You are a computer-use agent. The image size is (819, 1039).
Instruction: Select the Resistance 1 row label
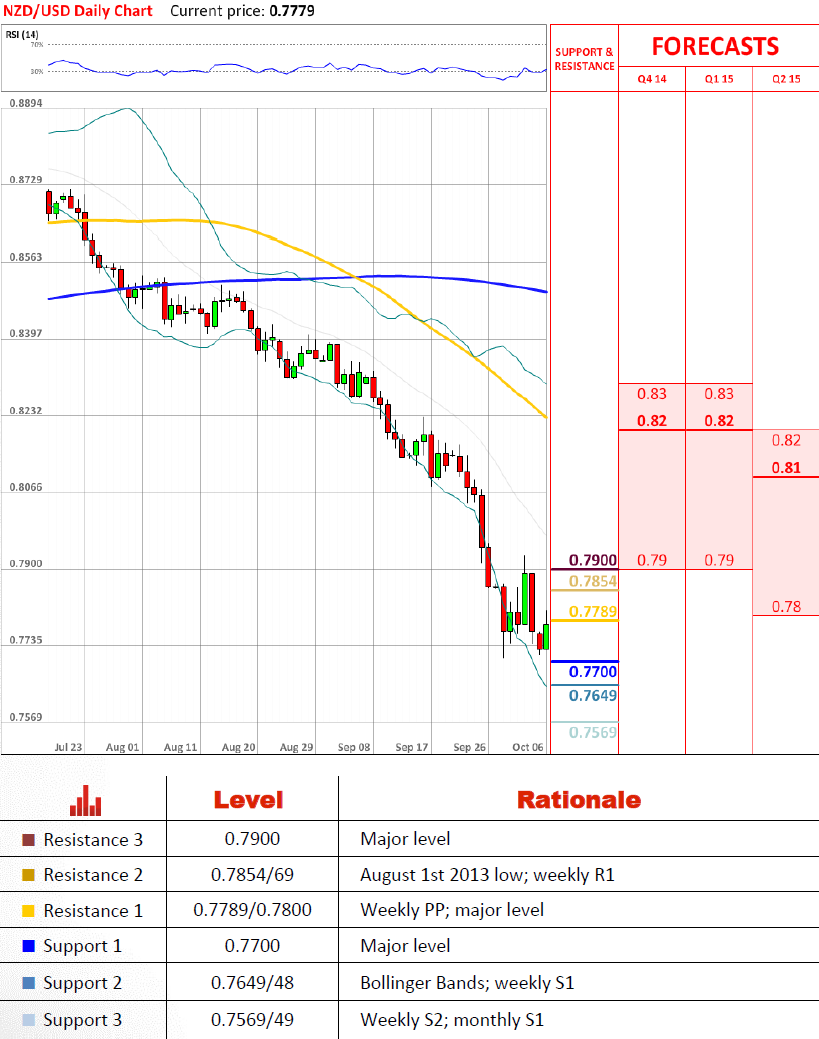tap(93, 911)
